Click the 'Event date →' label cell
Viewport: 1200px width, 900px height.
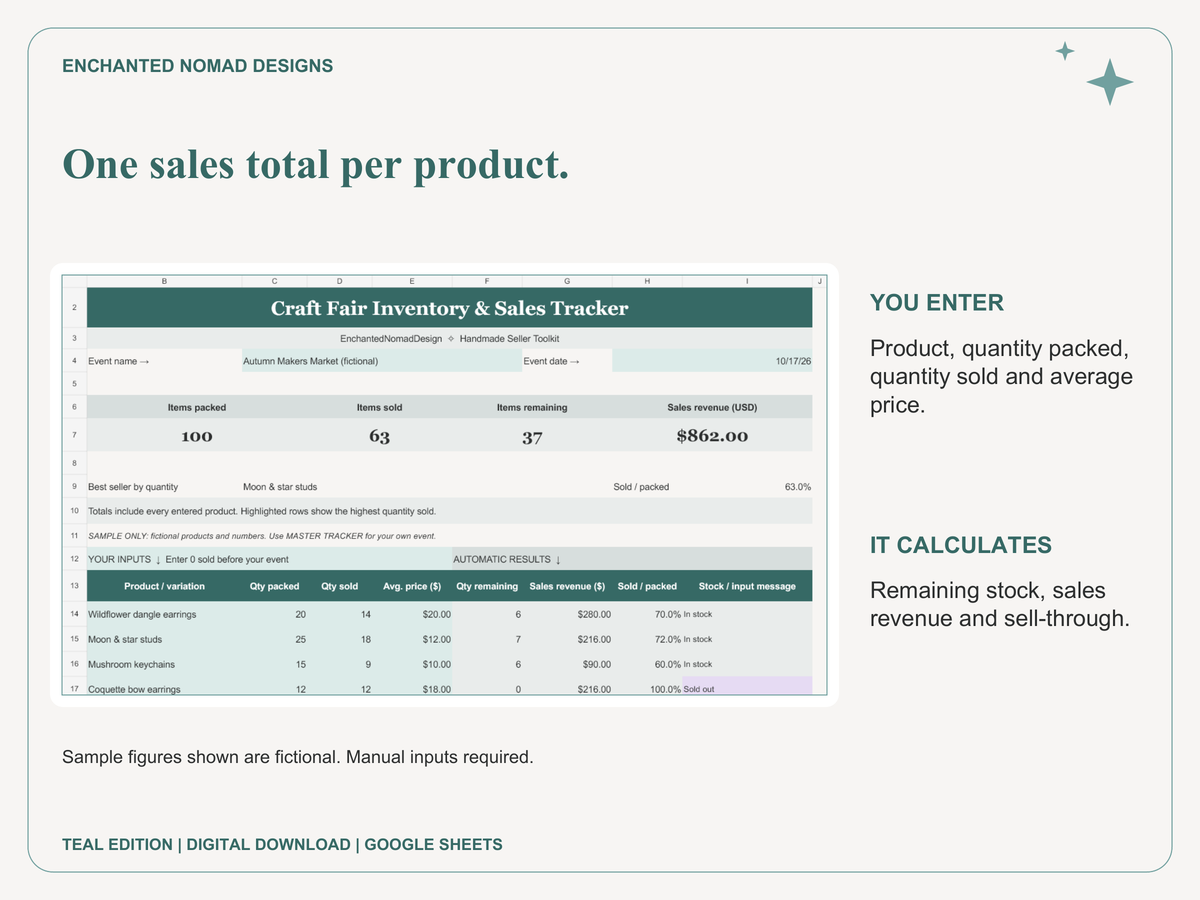click(x=567, y=361)
